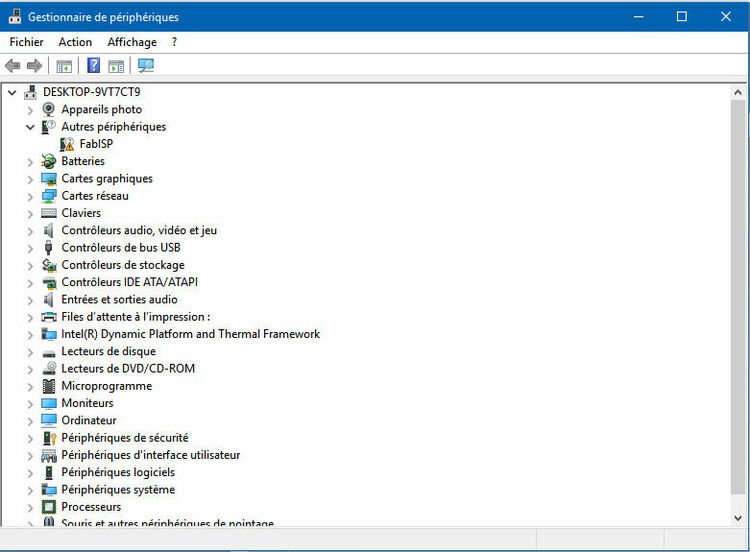The width and height of the screenshot is (750, 552).
Task: Click the Cartes réseau network icon
Action: (49, 196)
